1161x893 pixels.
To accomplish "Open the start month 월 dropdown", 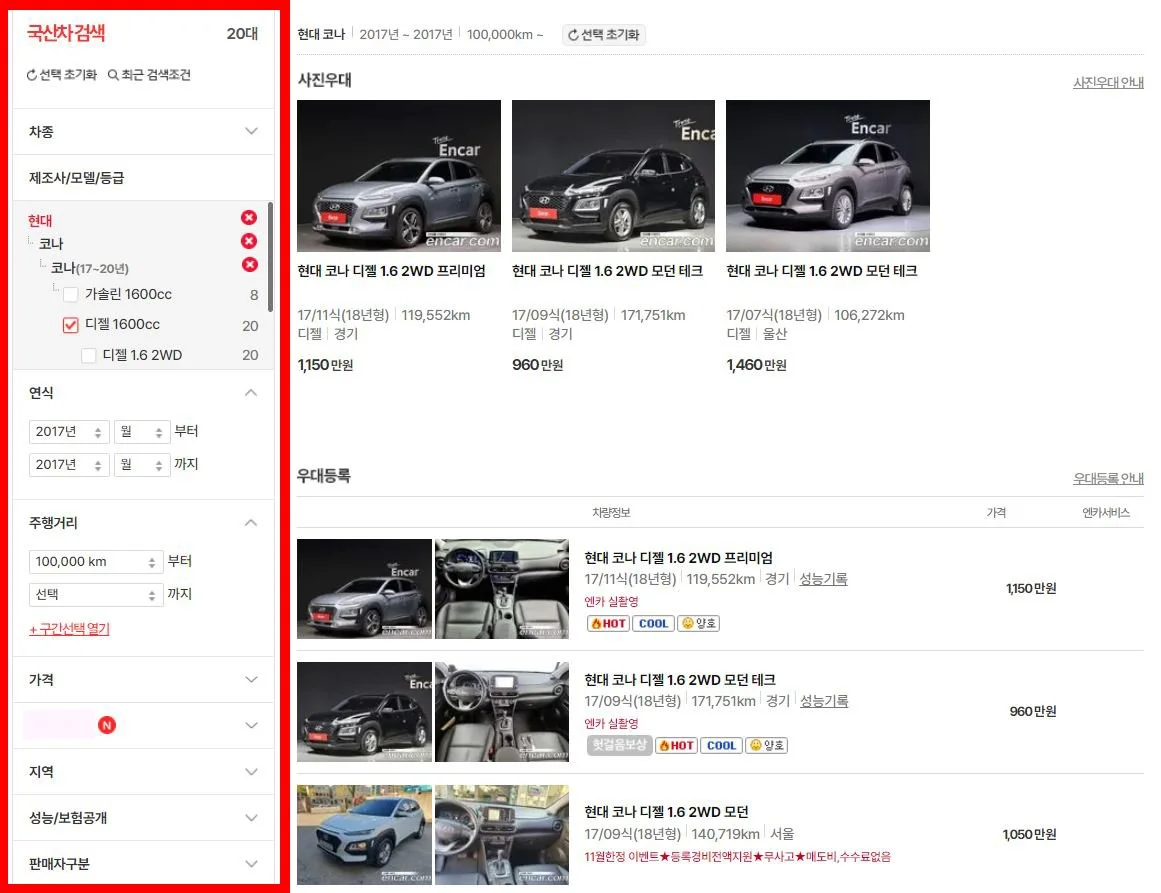I will click(x=142, y=432).
